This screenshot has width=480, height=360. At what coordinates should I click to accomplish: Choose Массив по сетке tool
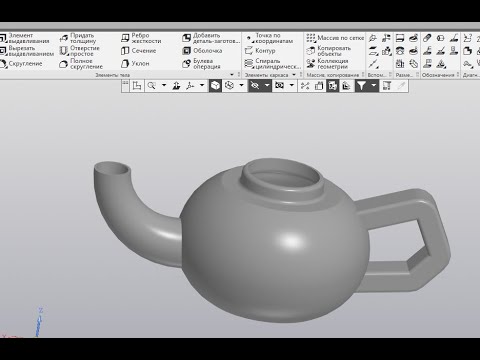coord(335,38)
